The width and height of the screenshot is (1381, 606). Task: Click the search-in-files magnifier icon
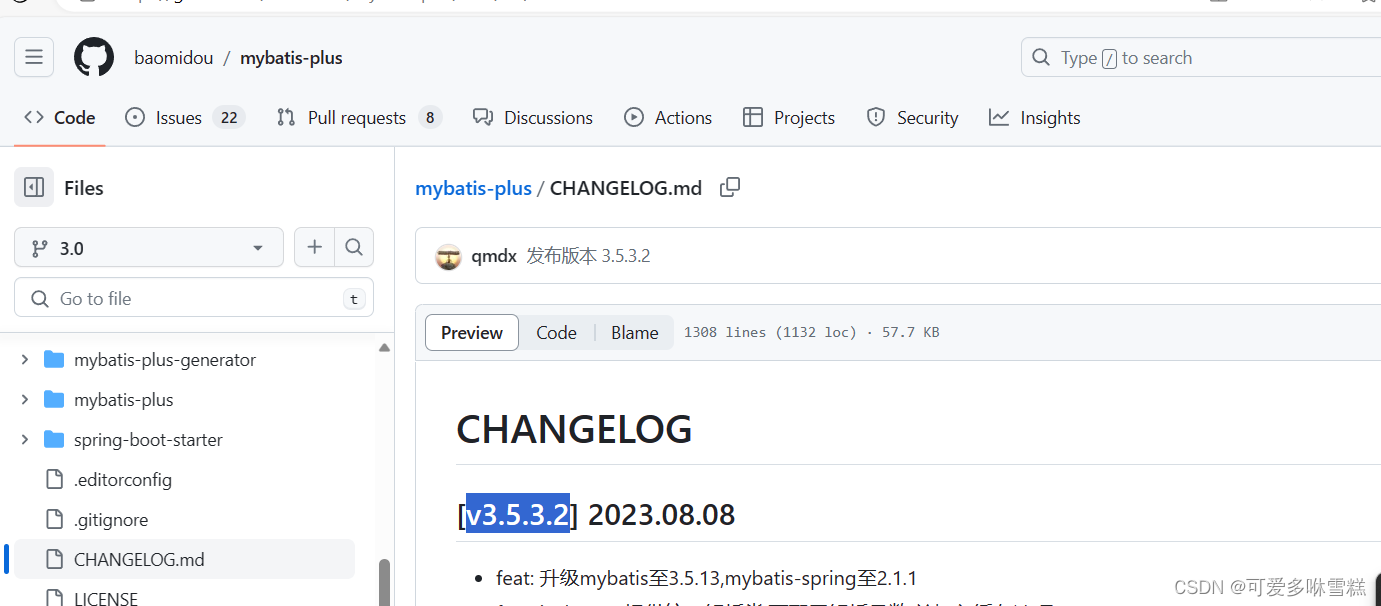tap(354, 247)
